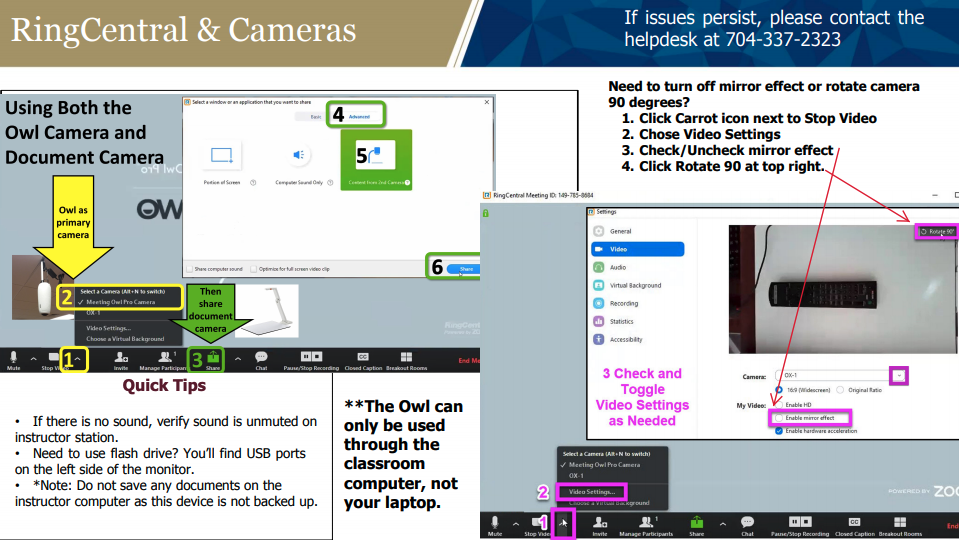The width and height of the screenshot is (959, 540).
Task: Click remote control camera preview in Settings
Action: [x=843, y=289]
